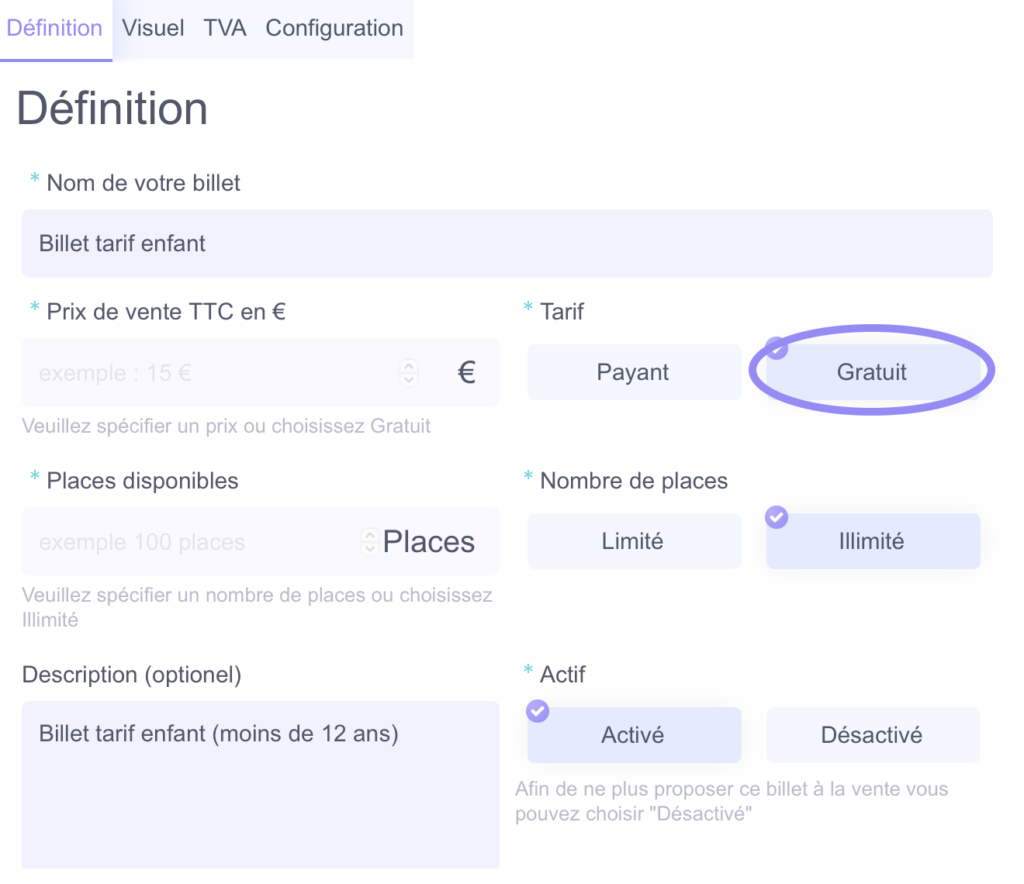Click the Prix de vente TTC field

tap(260, 373)
